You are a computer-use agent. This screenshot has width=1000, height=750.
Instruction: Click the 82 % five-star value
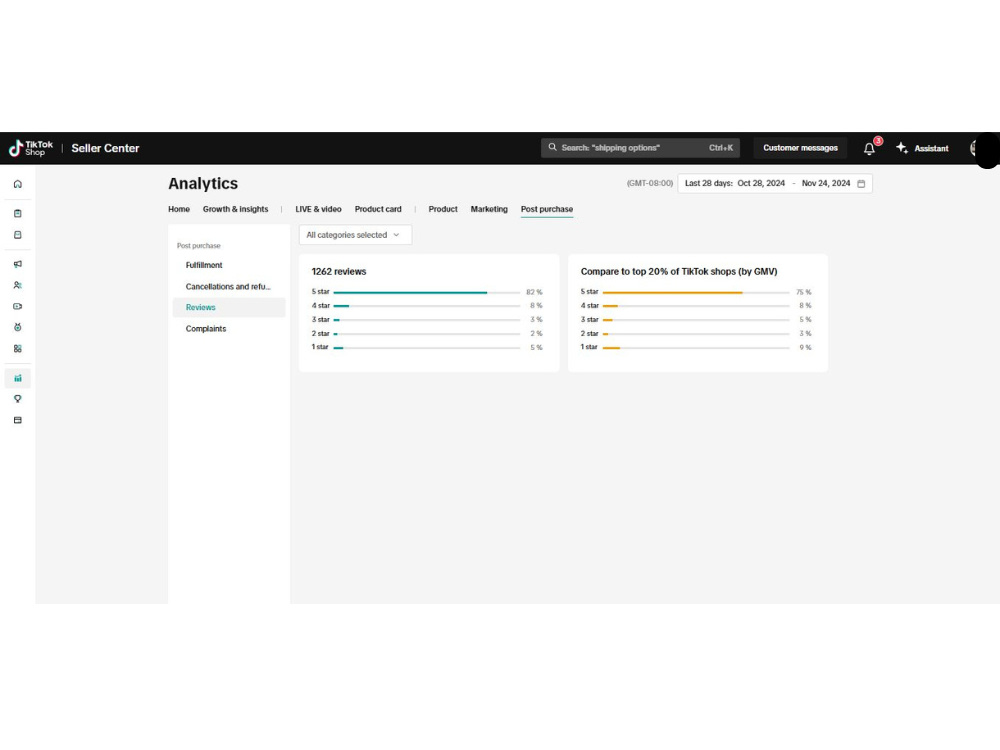click(x=534, y=292)
